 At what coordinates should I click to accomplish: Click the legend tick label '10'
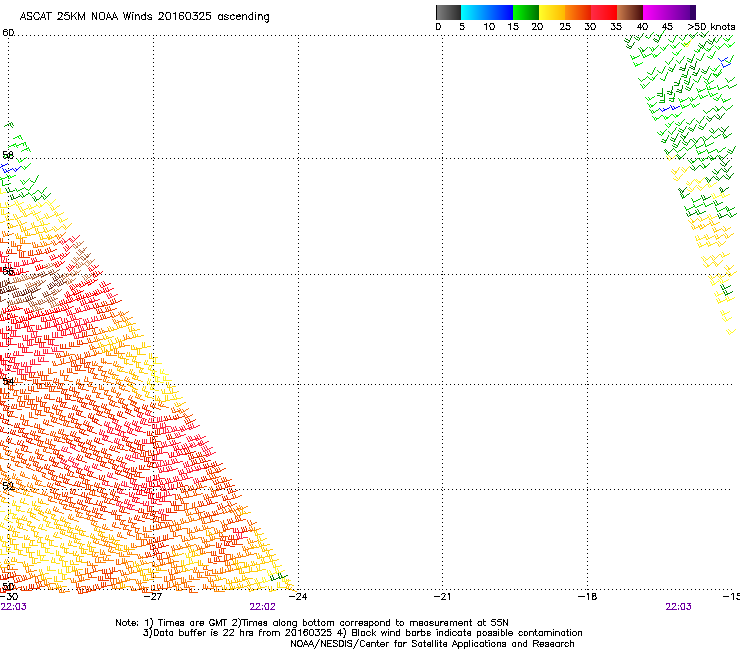[489, 27]
